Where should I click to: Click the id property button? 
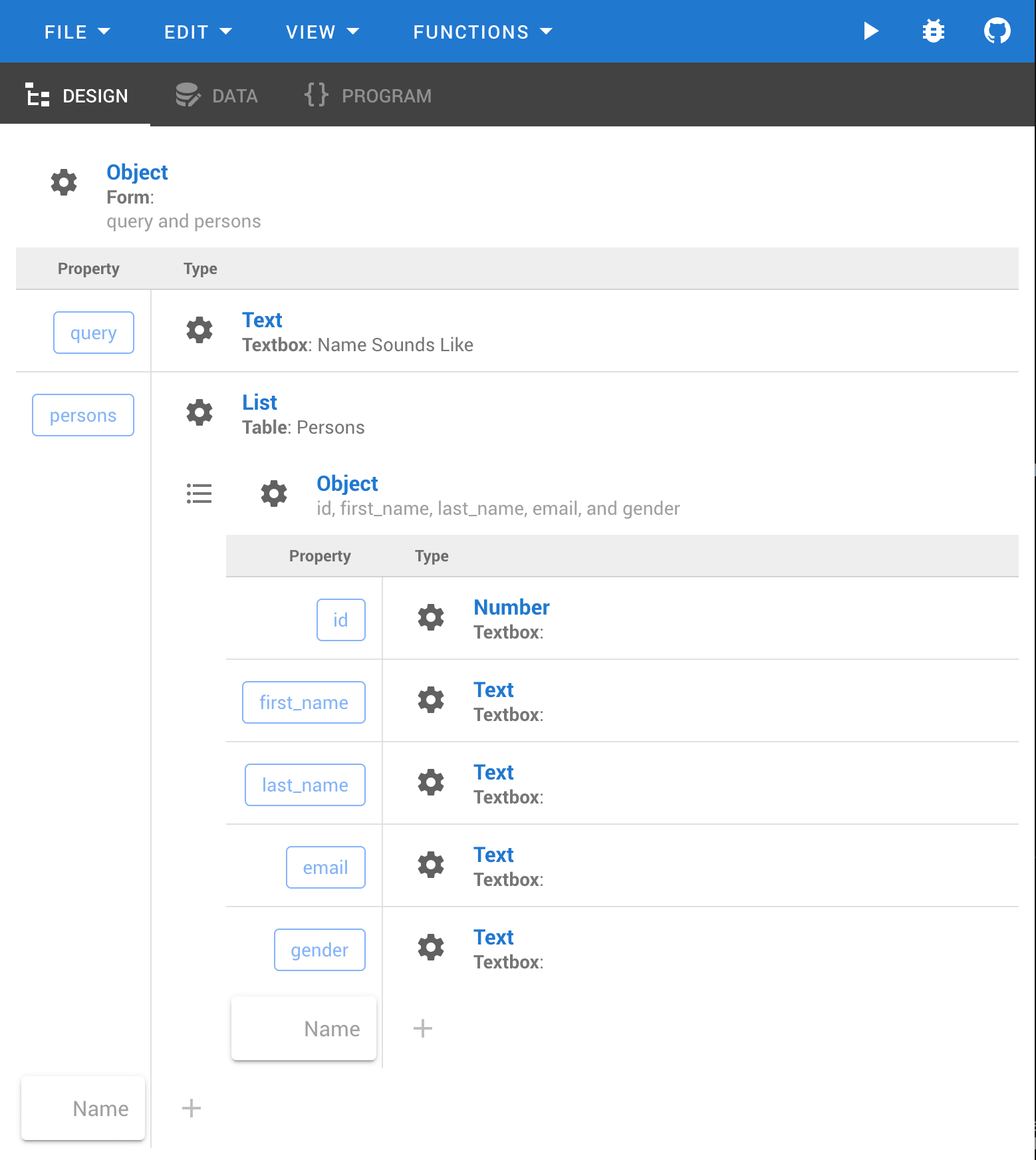tap(341, 620)
